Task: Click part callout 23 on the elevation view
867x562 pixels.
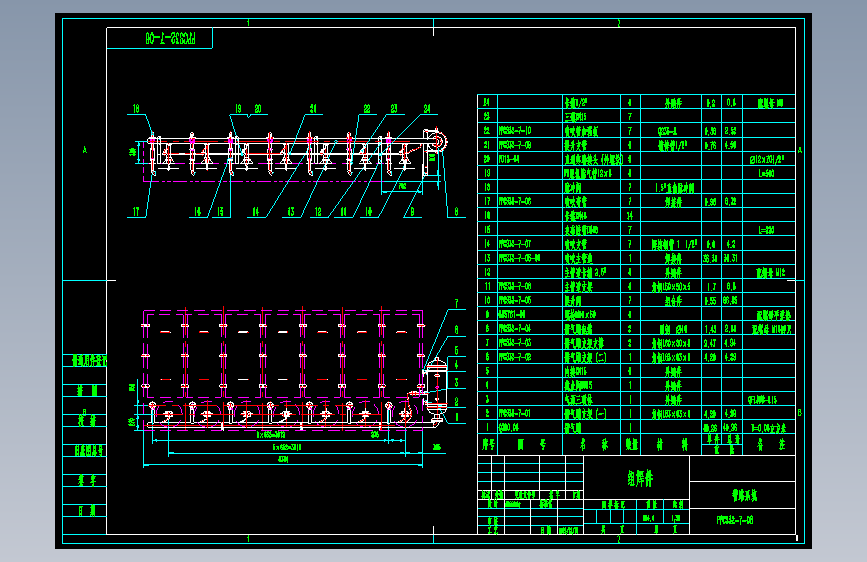Action: point(394,109)
